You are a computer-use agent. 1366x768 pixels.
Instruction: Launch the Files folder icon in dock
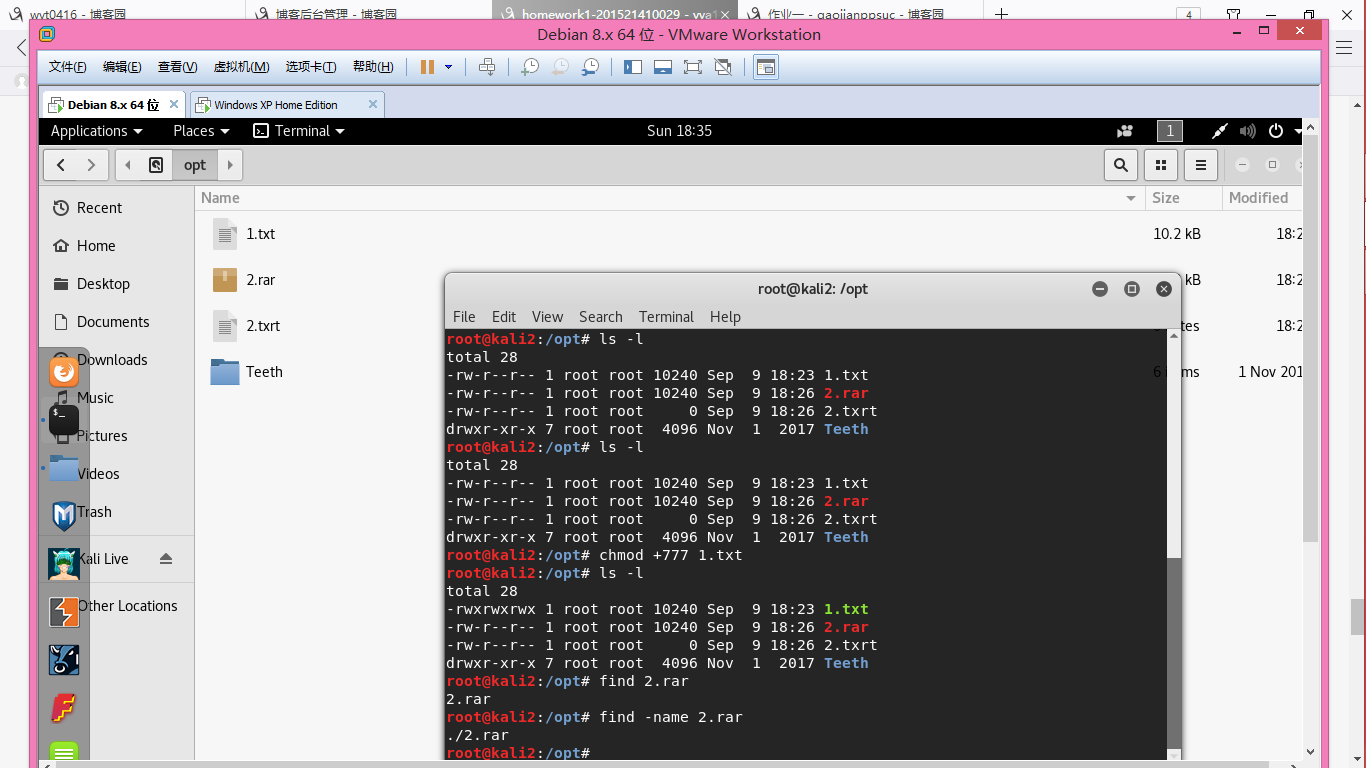pos(64,468)
